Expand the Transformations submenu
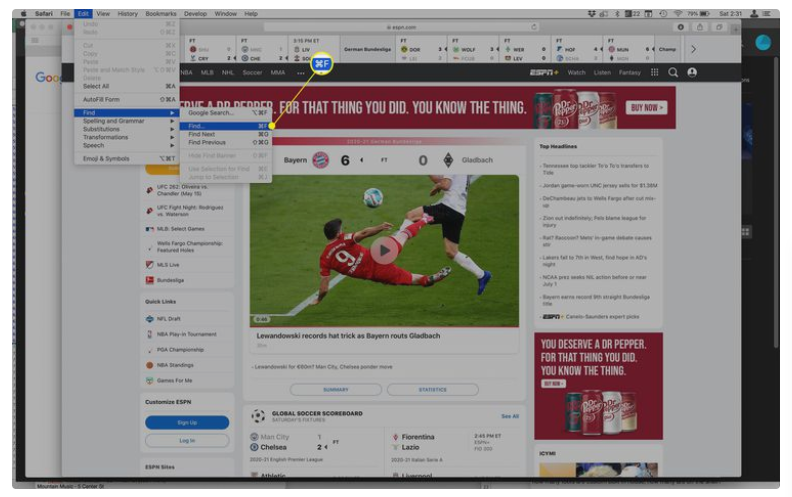792x497 pixels. [126, 137]
